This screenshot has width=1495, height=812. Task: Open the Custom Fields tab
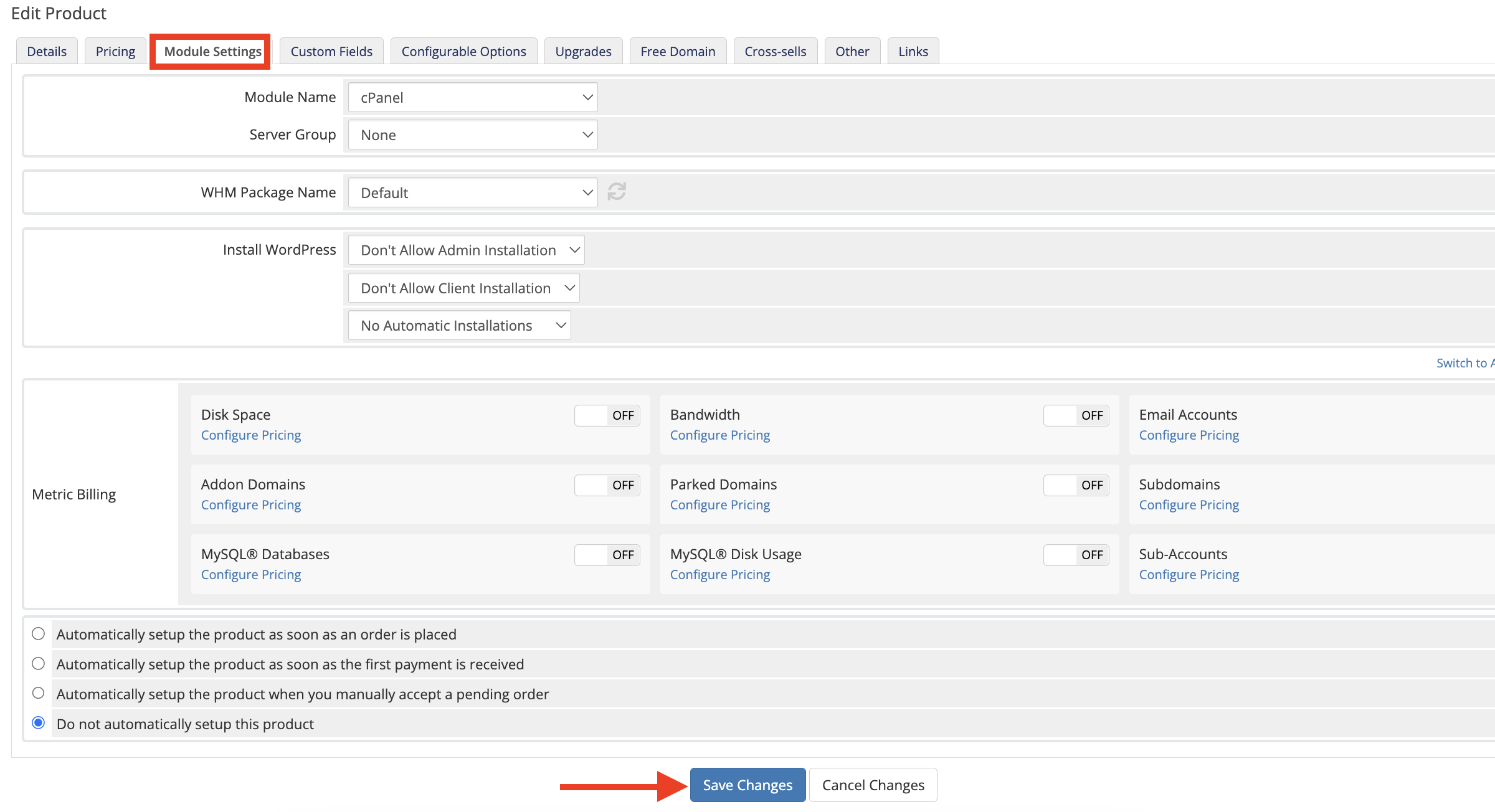(331, 51)
